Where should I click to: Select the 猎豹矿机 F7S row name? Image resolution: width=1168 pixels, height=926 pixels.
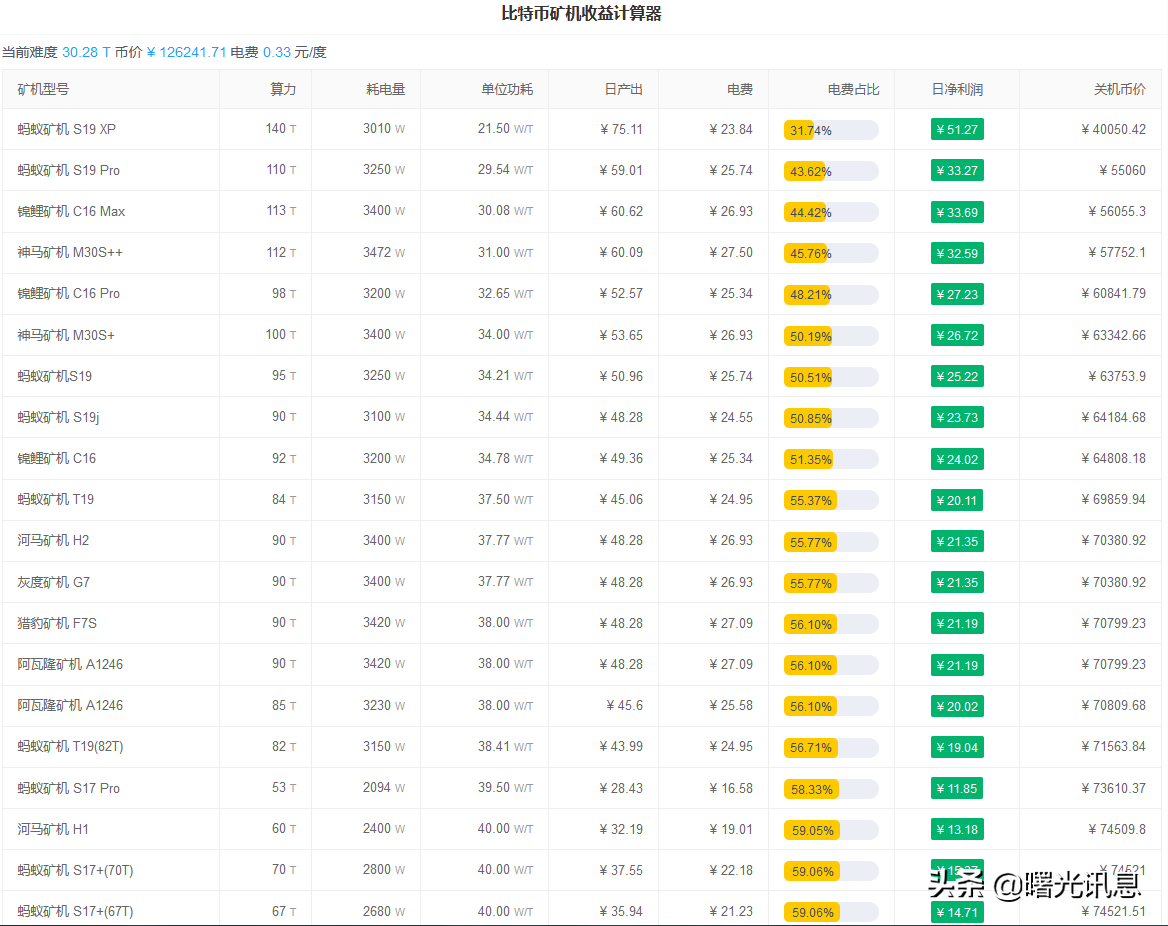[57, 623]
